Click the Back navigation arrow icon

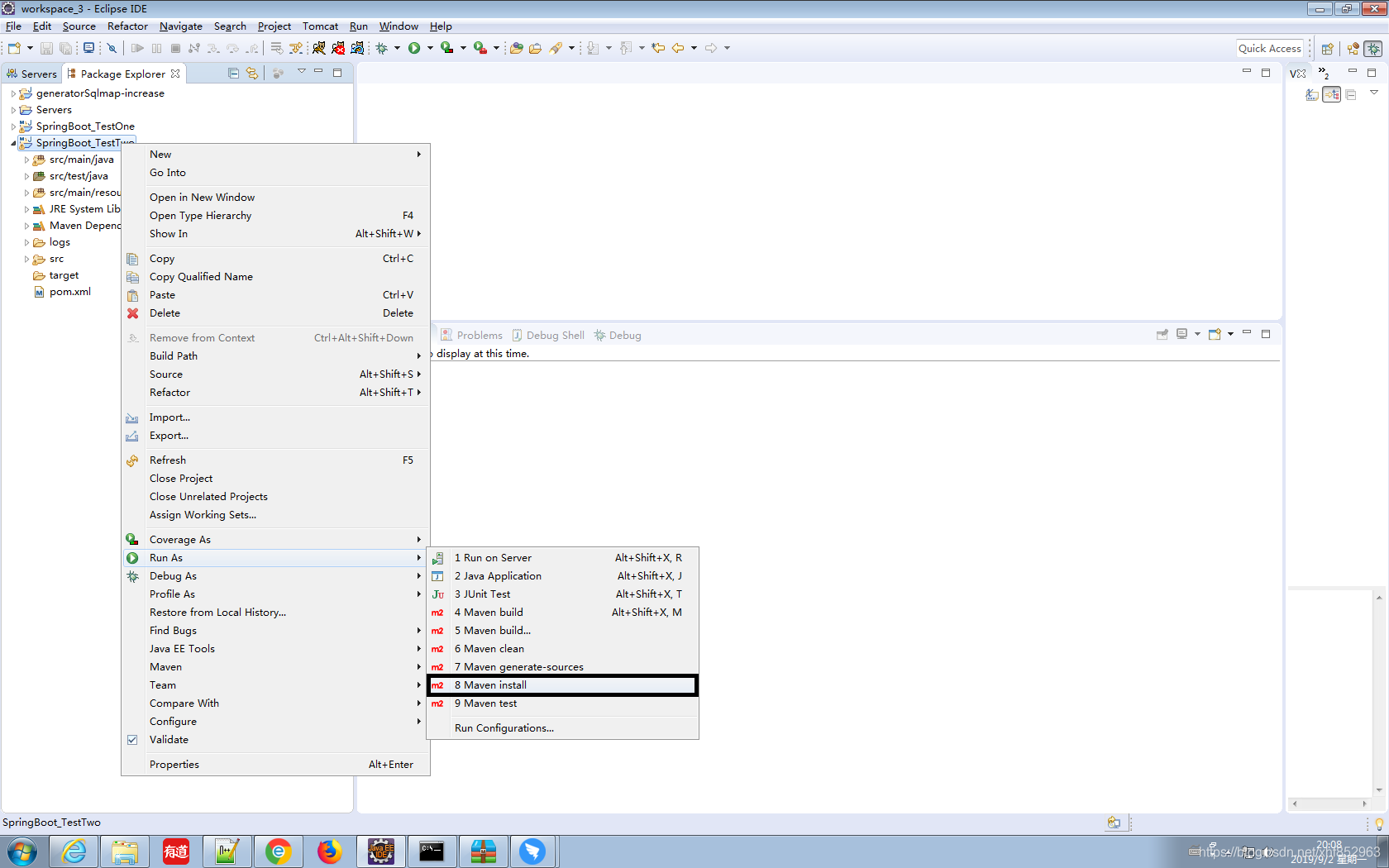pyautogui.click(x=678, y=48)
